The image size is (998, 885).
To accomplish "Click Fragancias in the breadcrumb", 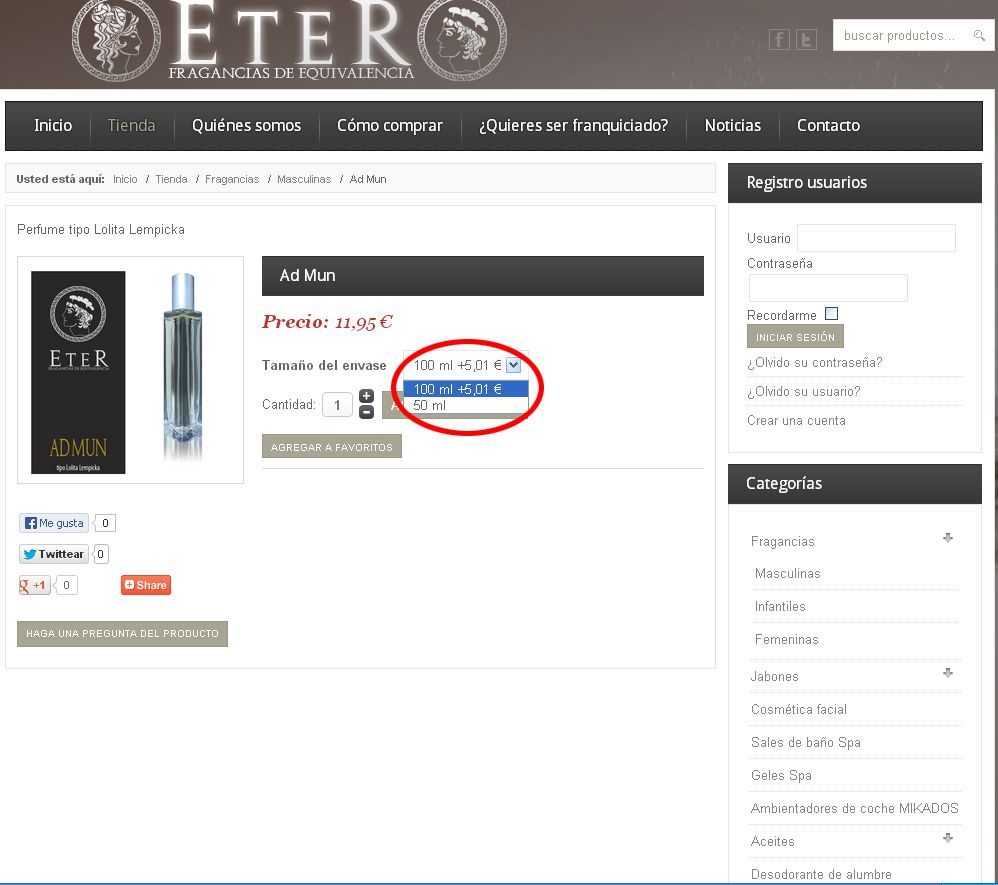I will pyautogui.click(x=232, y=180).
